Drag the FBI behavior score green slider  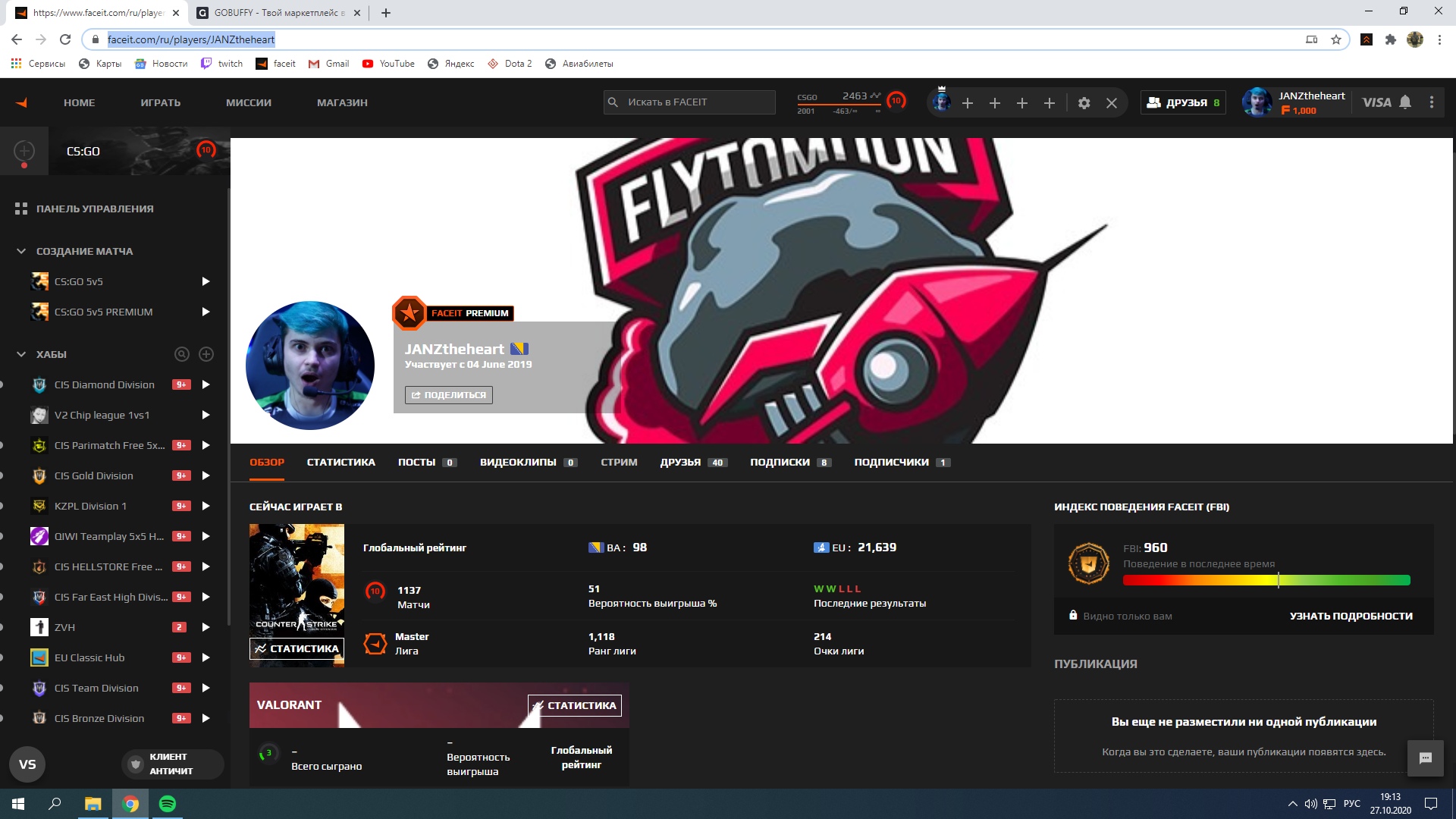click(1280, 581)
